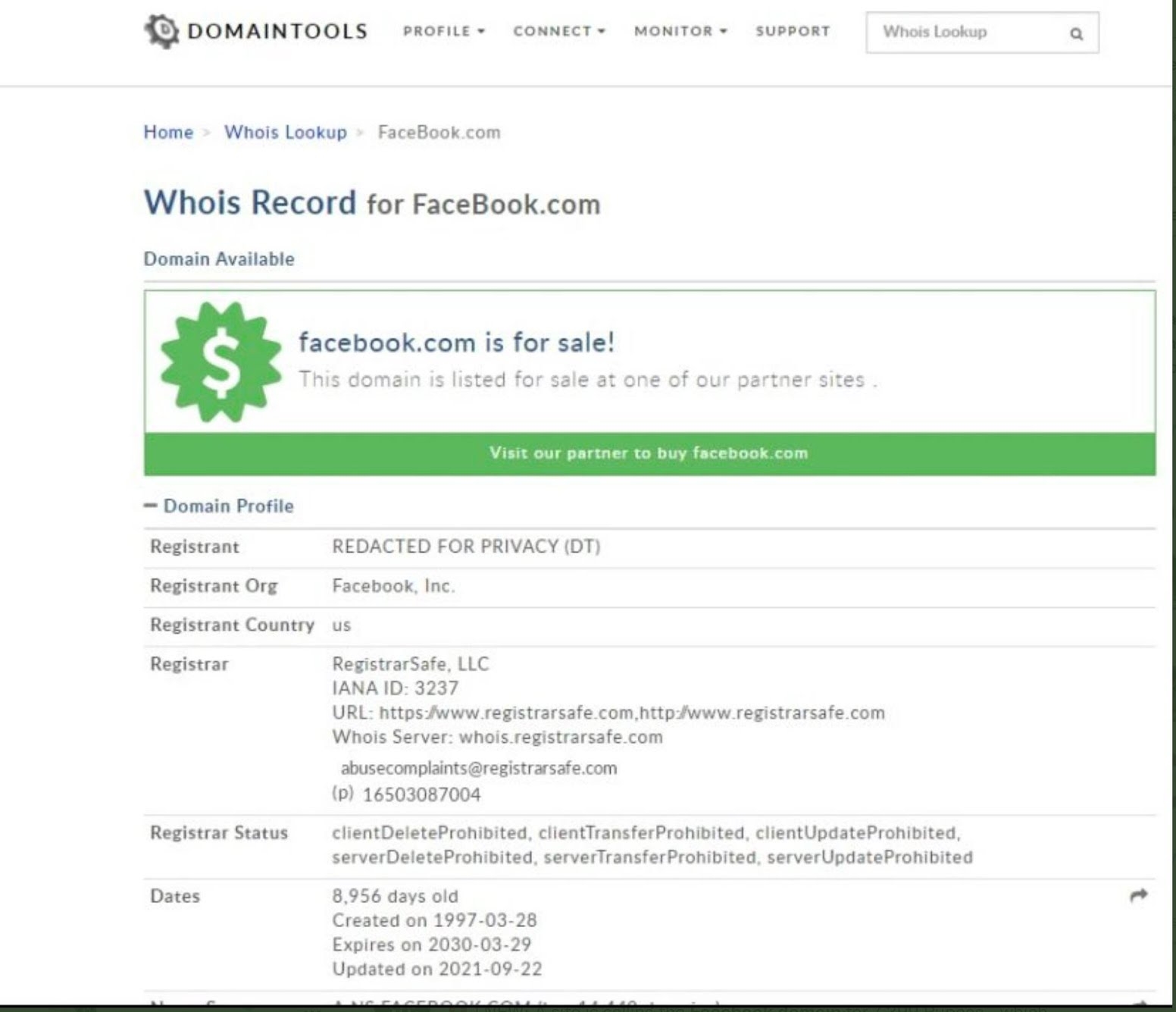Click the 'Registrar Status' row label

click(x=219, y=832)
